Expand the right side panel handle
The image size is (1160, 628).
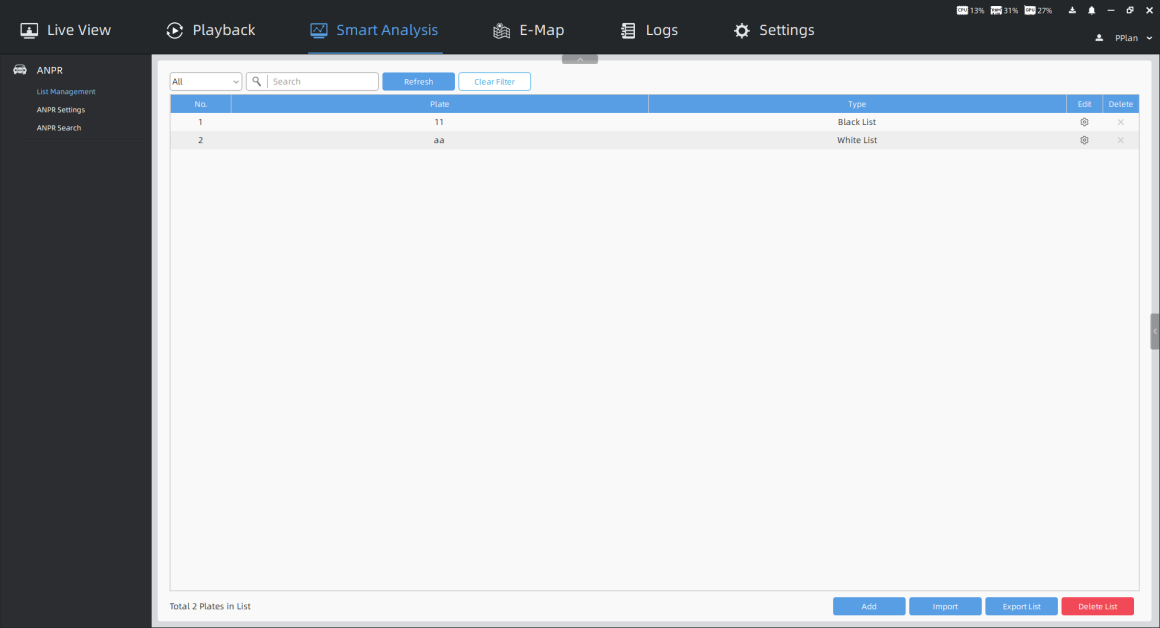1155,331
